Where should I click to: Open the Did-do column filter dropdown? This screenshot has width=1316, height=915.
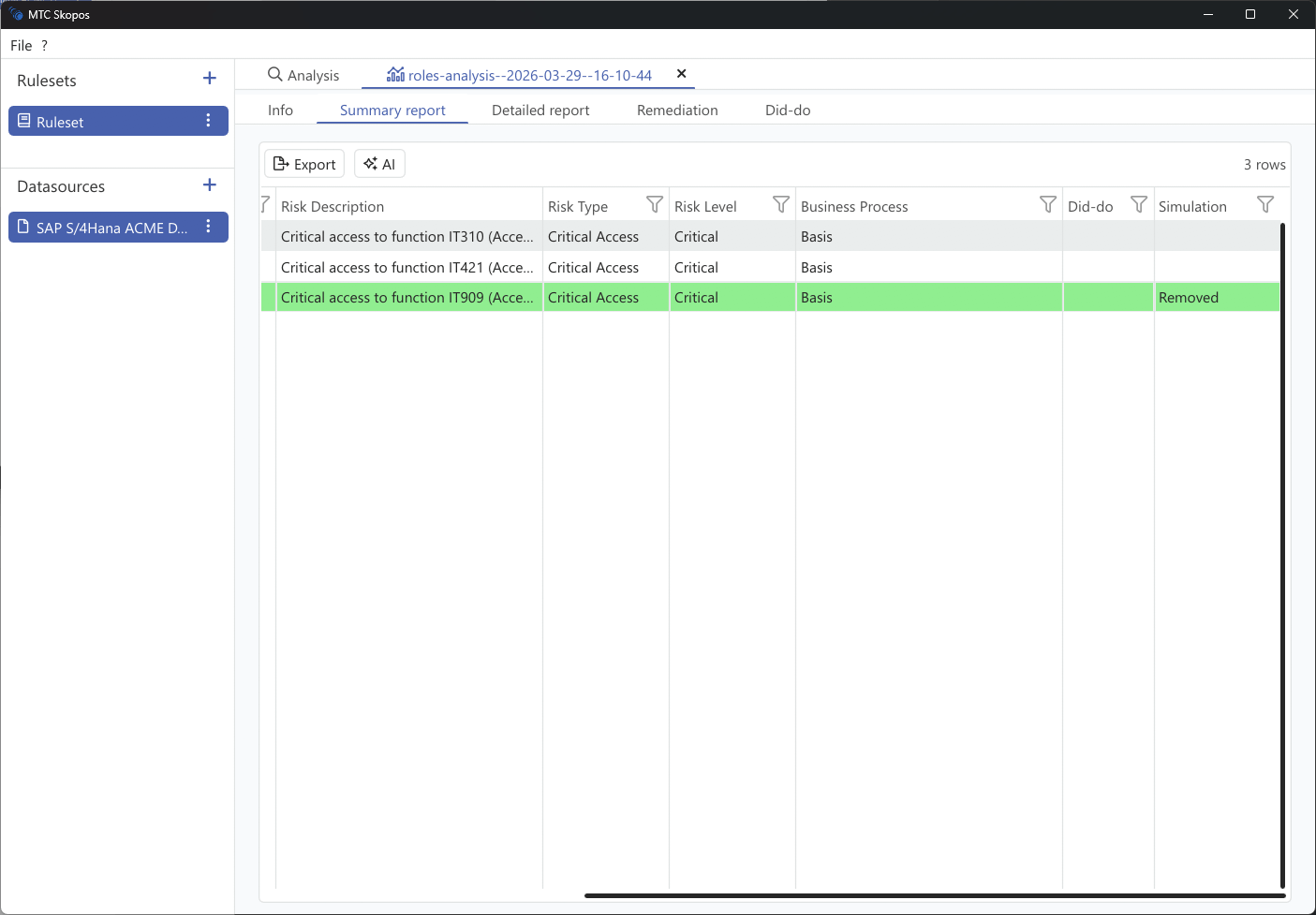pos(1139,204)
